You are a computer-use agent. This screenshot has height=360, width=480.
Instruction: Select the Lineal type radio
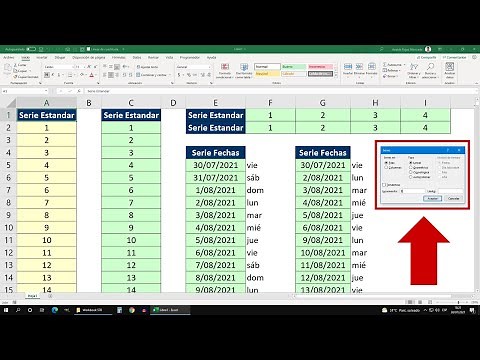pyautogui.click(x=411, y=163)
